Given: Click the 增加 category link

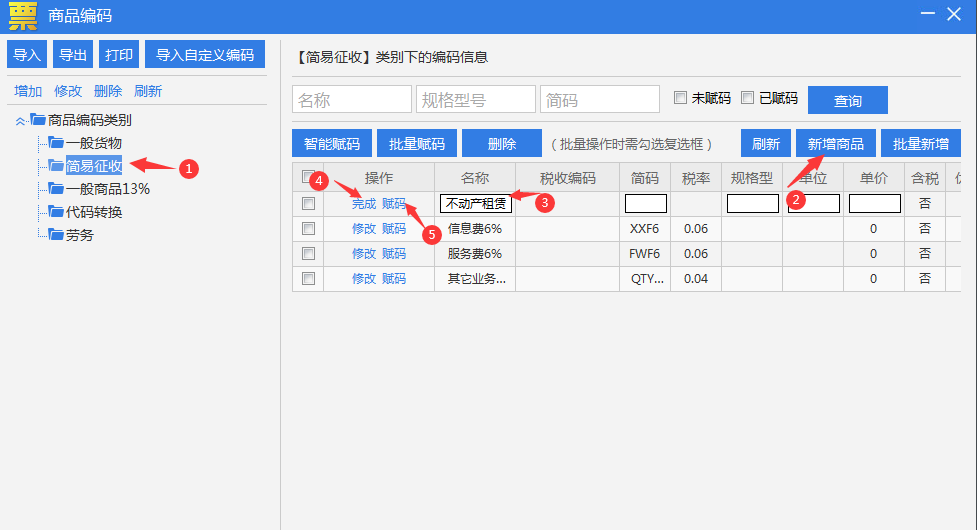Looking at the screenshot, I should coord(27,91).
